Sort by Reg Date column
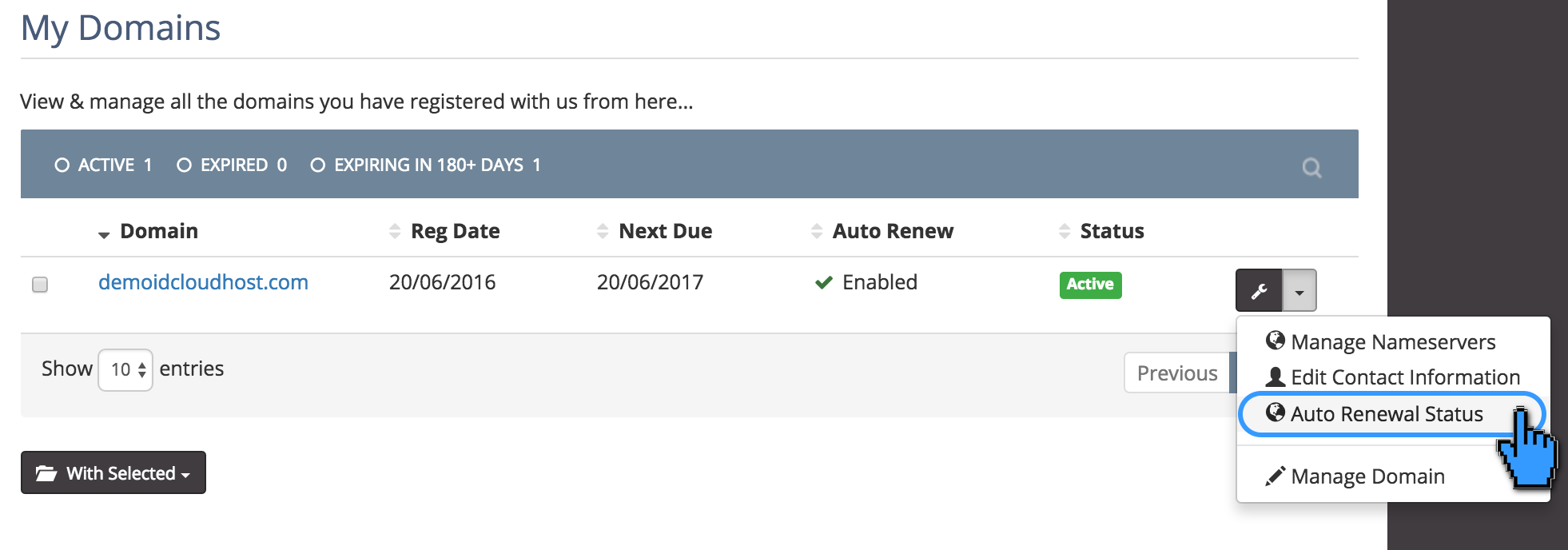Image resolution: width=1568 pixels, height=550 pixels. coord(454,231)
